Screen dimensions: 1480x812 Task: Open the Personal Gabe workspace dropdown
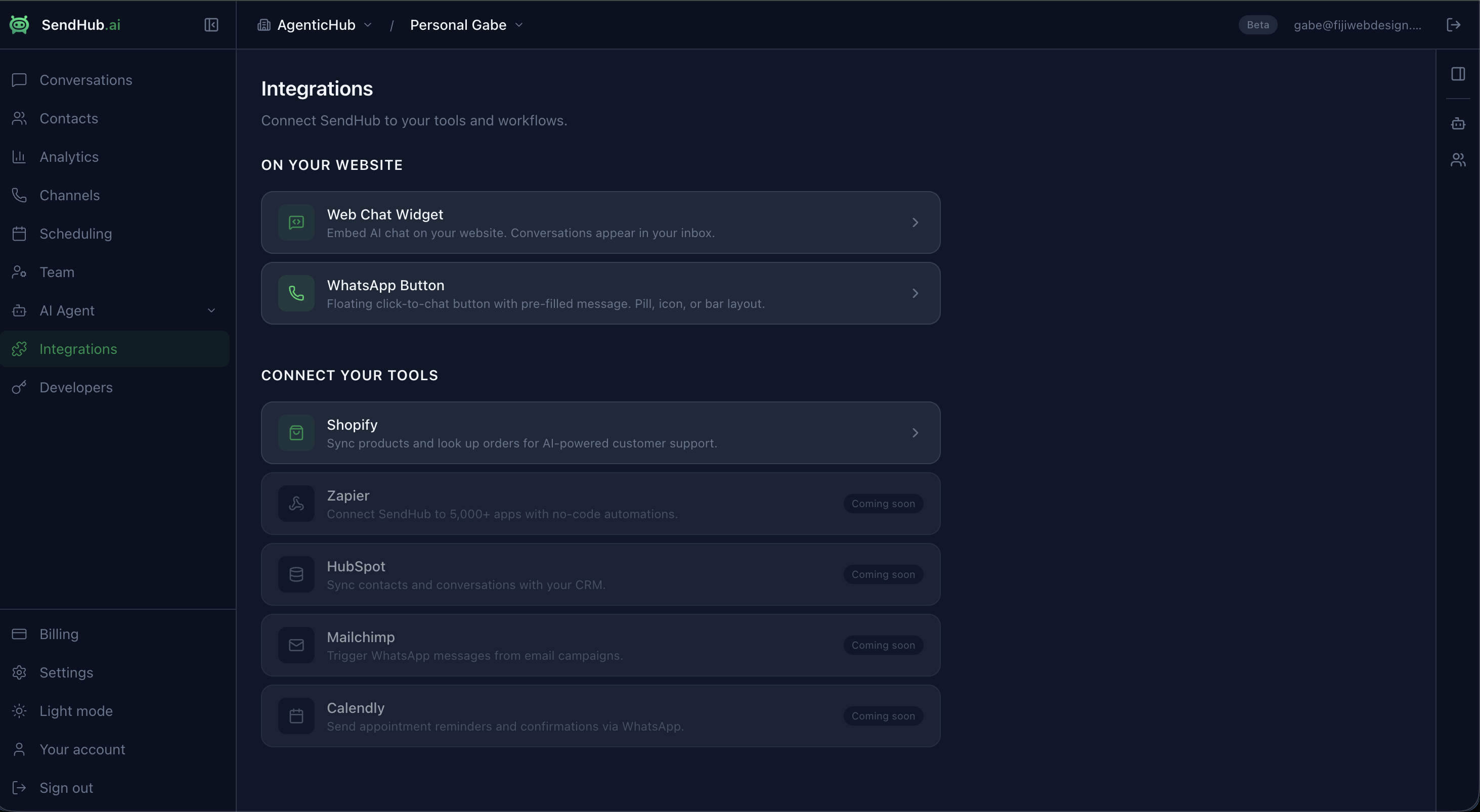(x=466, y=25)
